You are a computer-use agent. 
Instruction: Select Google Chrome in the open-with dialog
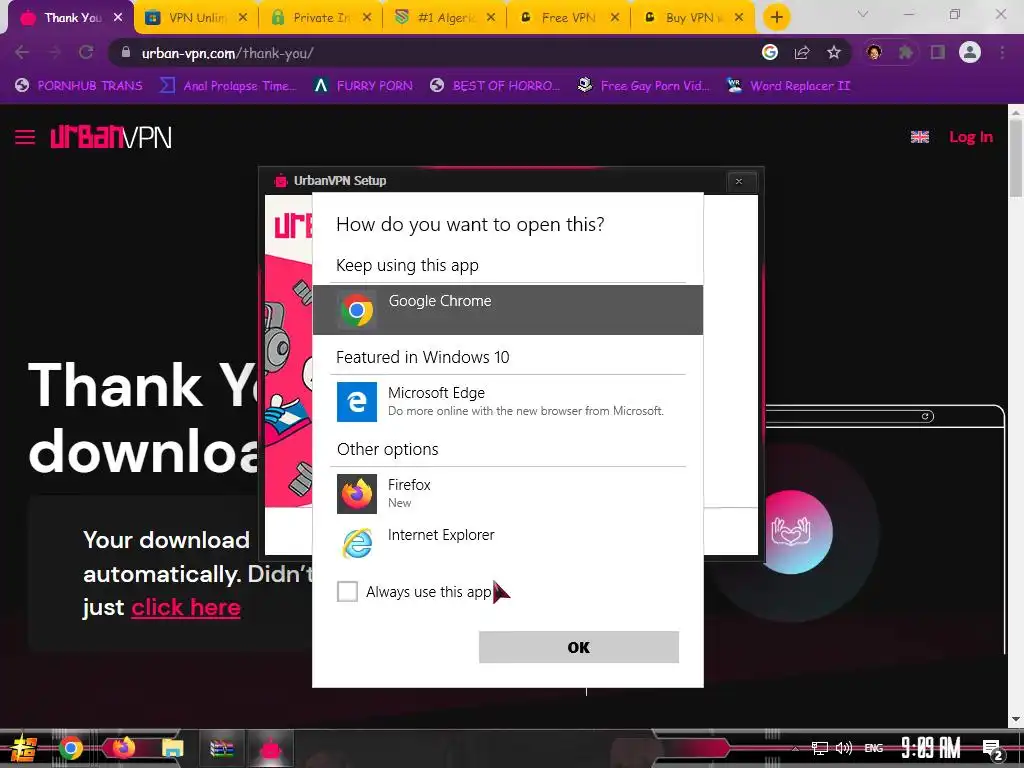tap(508, 310)
